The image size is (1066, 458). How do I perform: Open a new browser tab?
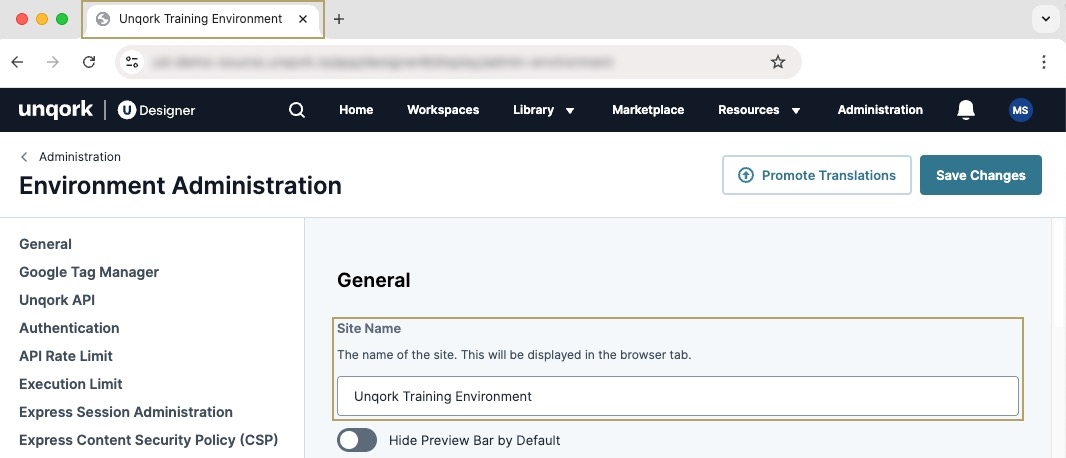tap(339, 19)
